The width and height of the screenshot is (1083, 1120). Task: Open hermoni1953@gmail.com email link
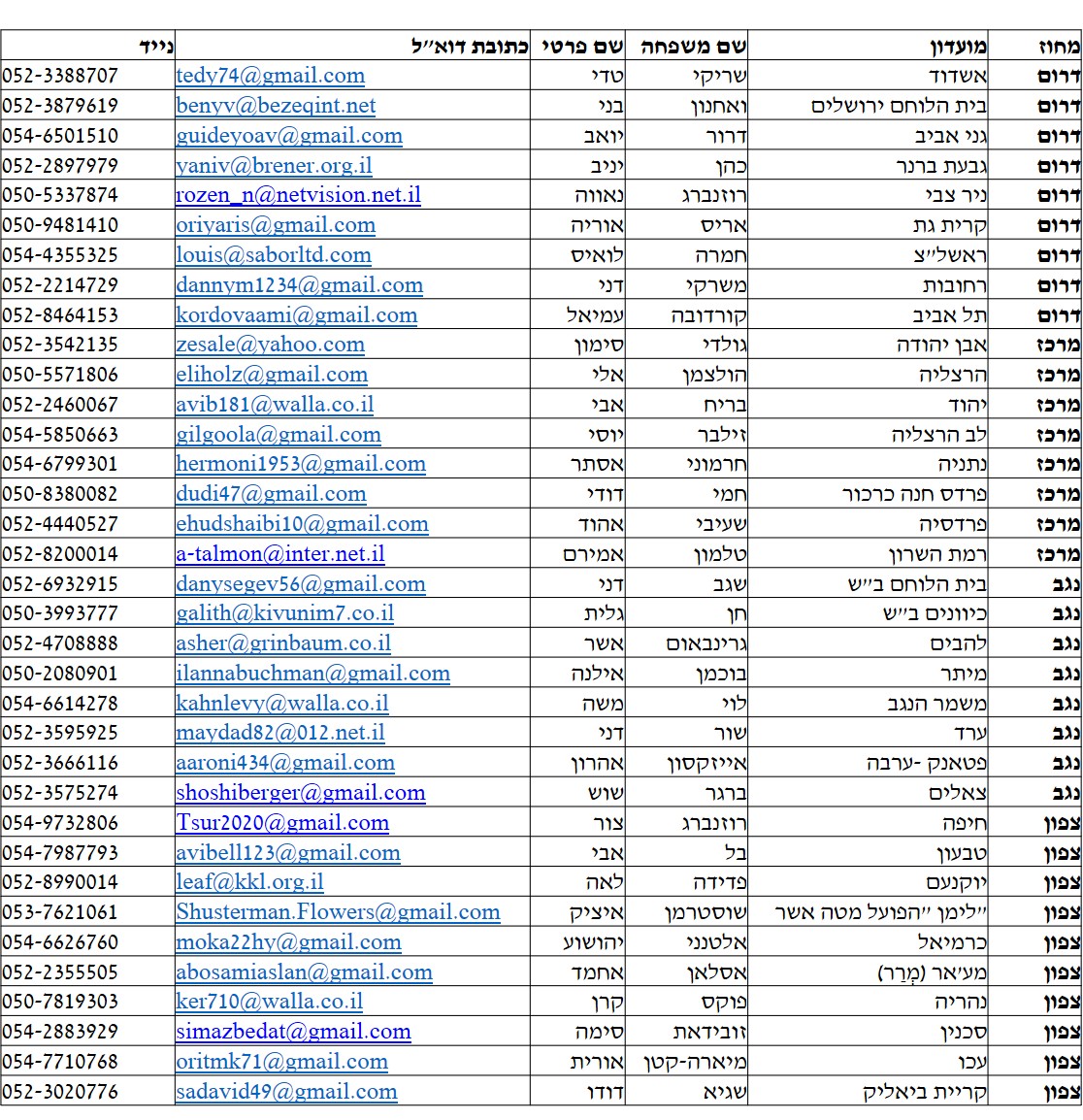click(300, 464)
